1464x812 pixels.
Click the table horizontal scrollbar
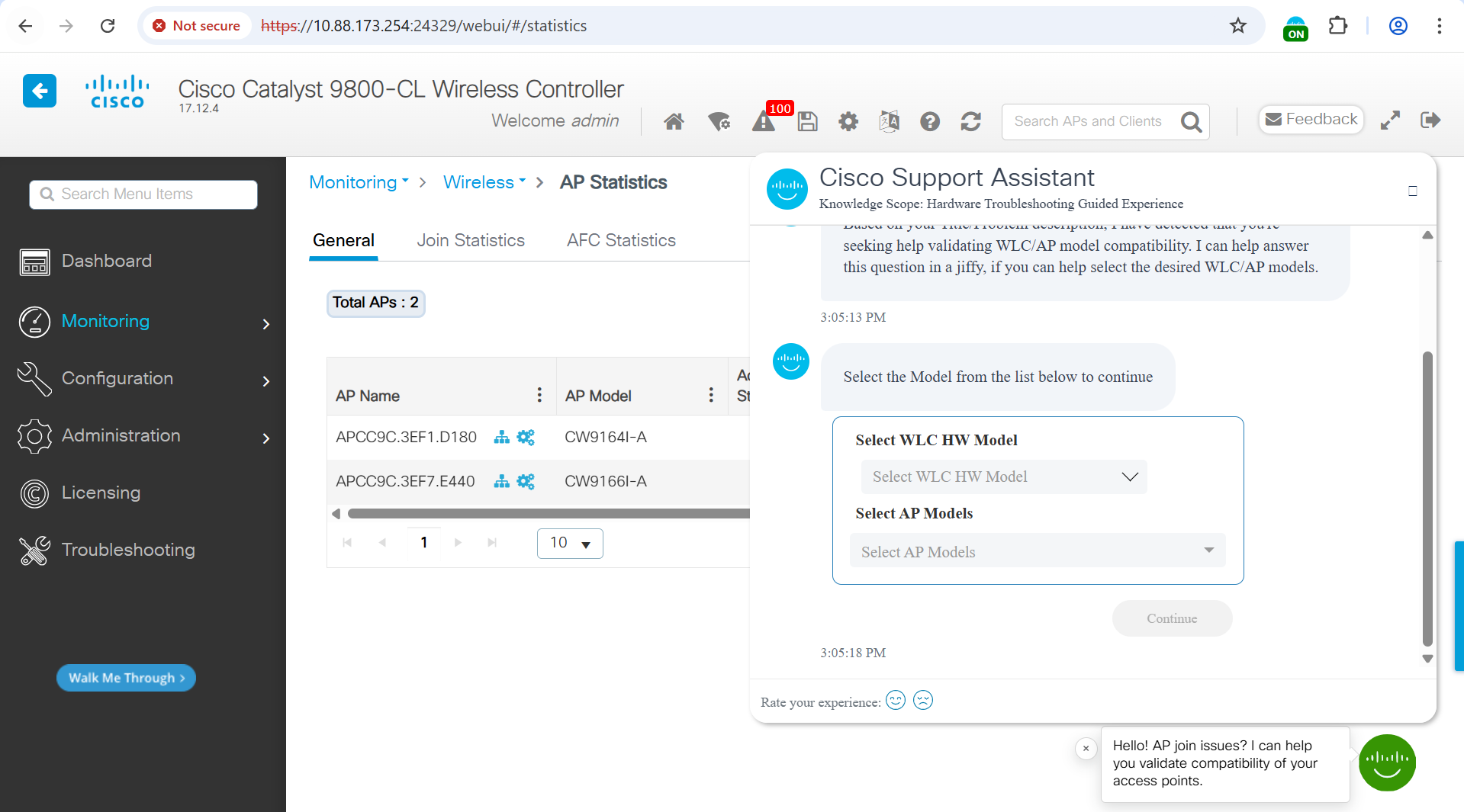pos(548,514)
